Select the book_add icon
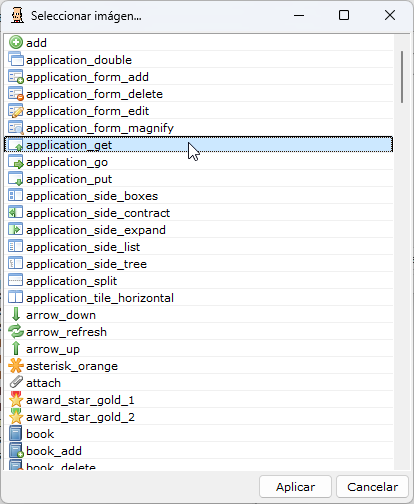 (16, 451)
